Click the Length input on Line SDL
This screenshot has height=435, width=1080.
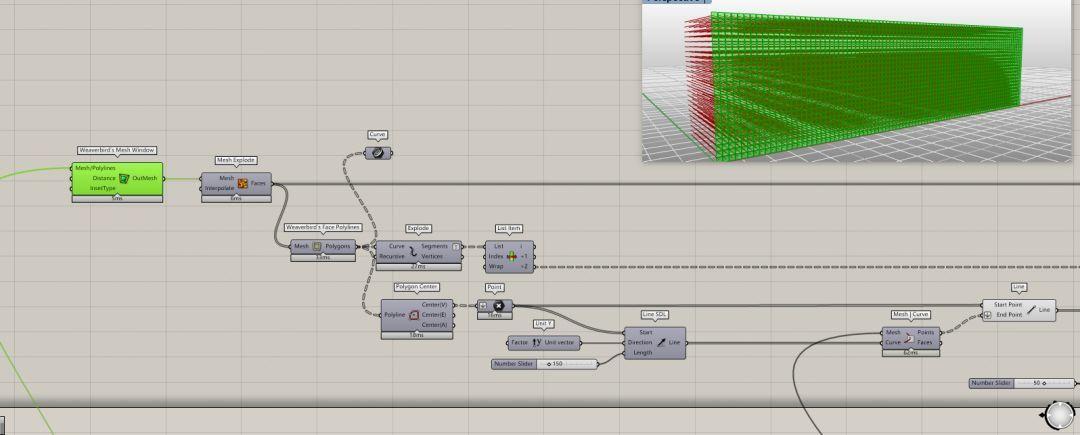click(x=642, y=352)
